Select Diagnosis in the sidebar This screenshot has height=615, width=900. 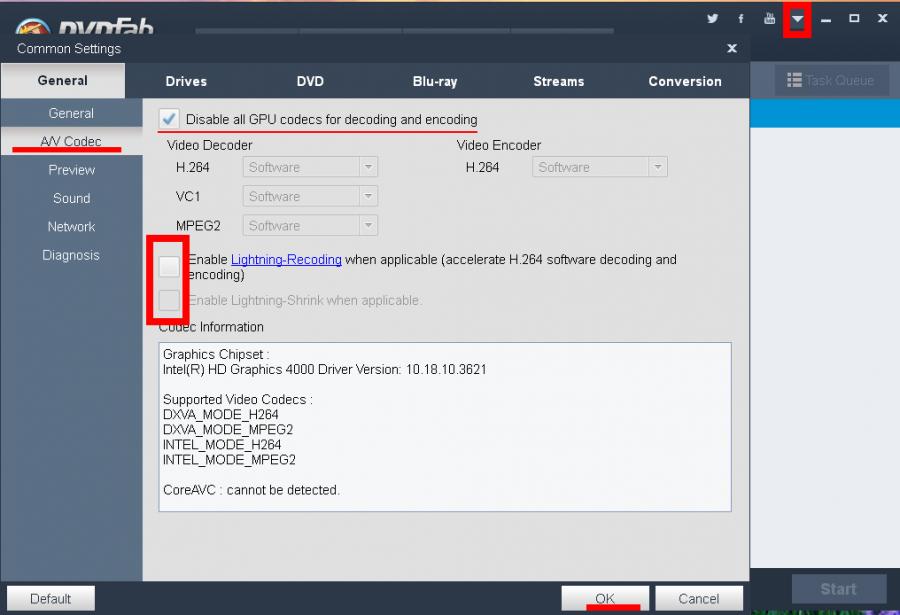pos(71,255)
